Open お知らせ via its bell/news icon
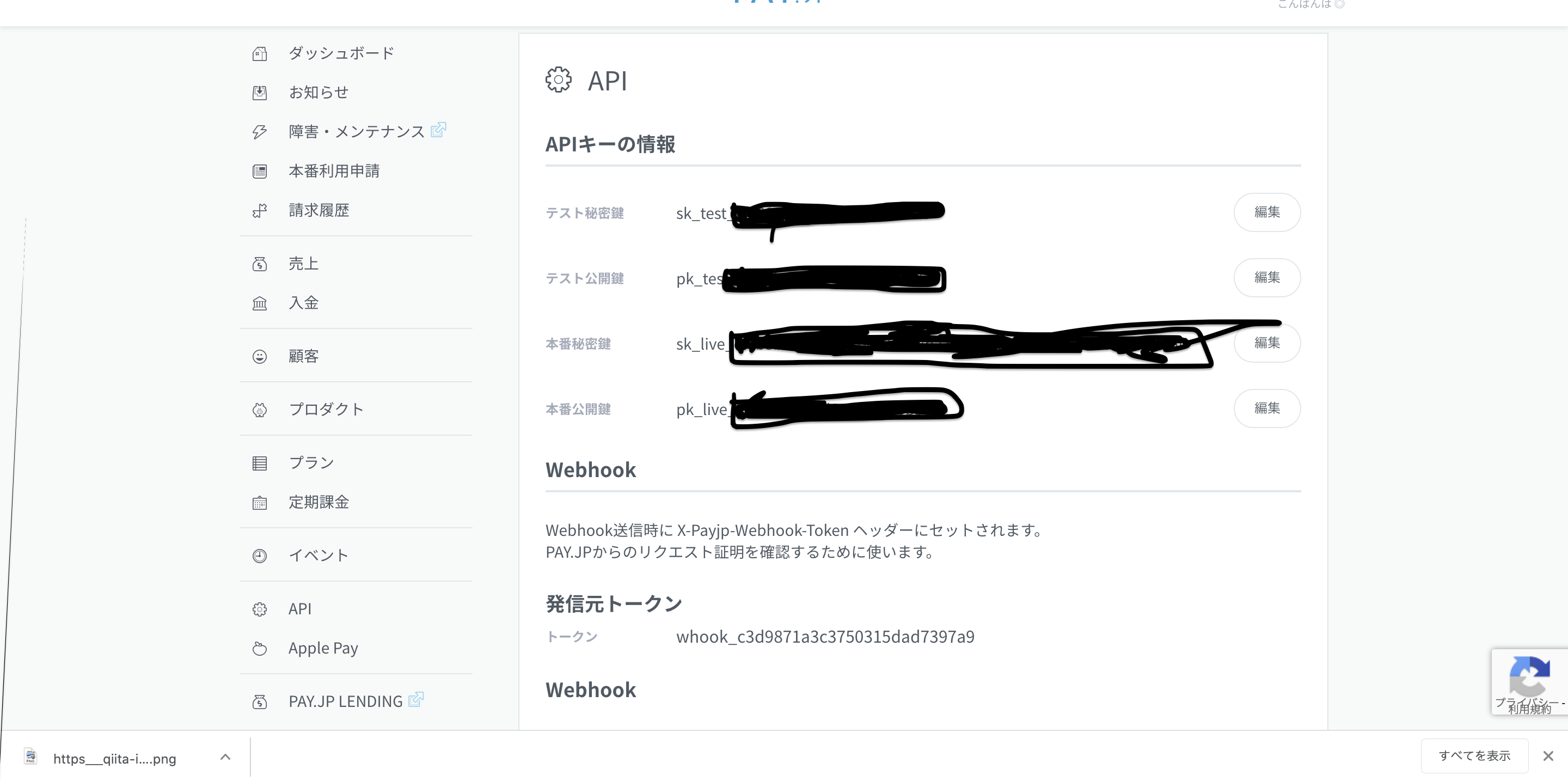The image size is (1568, 781). (260, 93)
